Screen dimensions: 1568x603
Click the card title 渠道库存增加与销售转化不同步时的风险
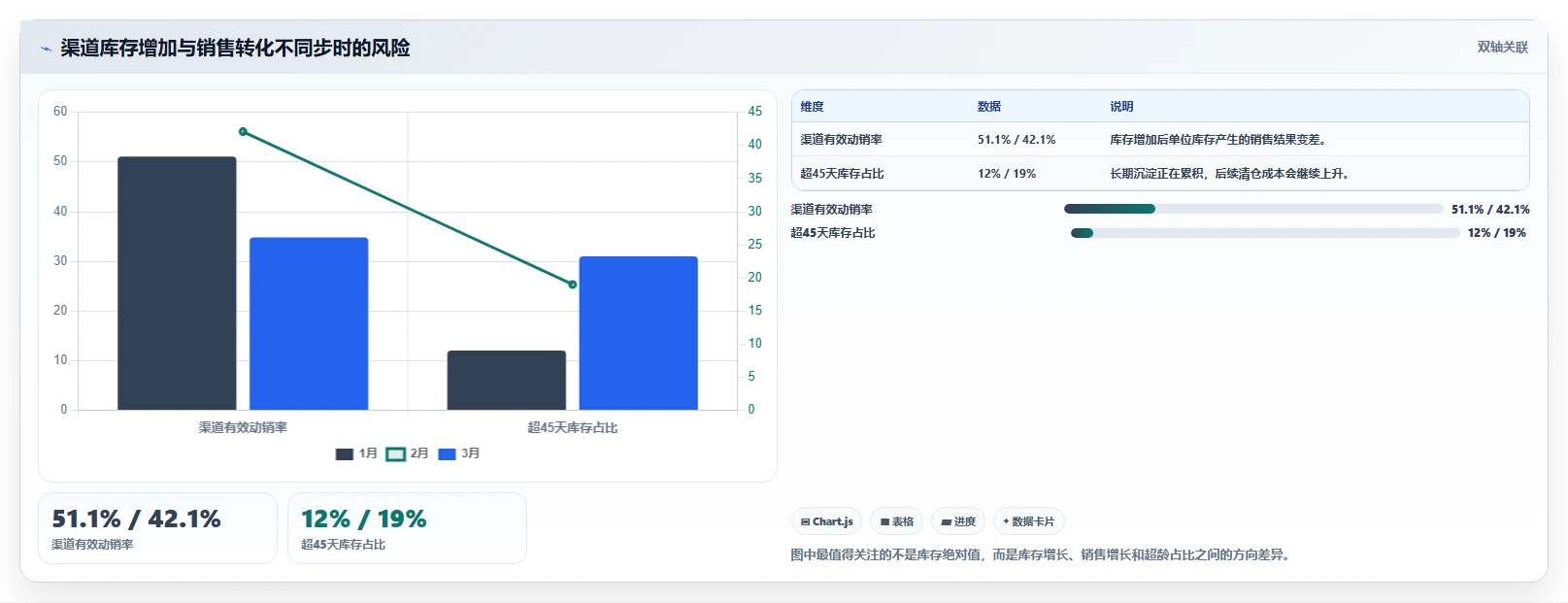tap(235, 48)
